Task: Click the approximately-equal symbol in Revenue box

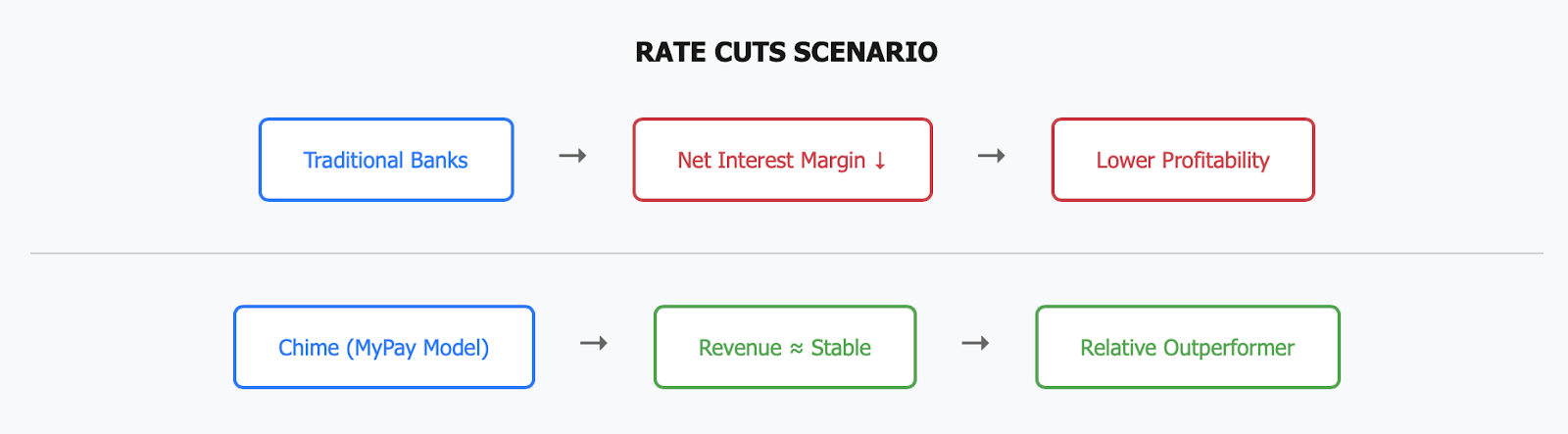Action: [x=797, y=348]
